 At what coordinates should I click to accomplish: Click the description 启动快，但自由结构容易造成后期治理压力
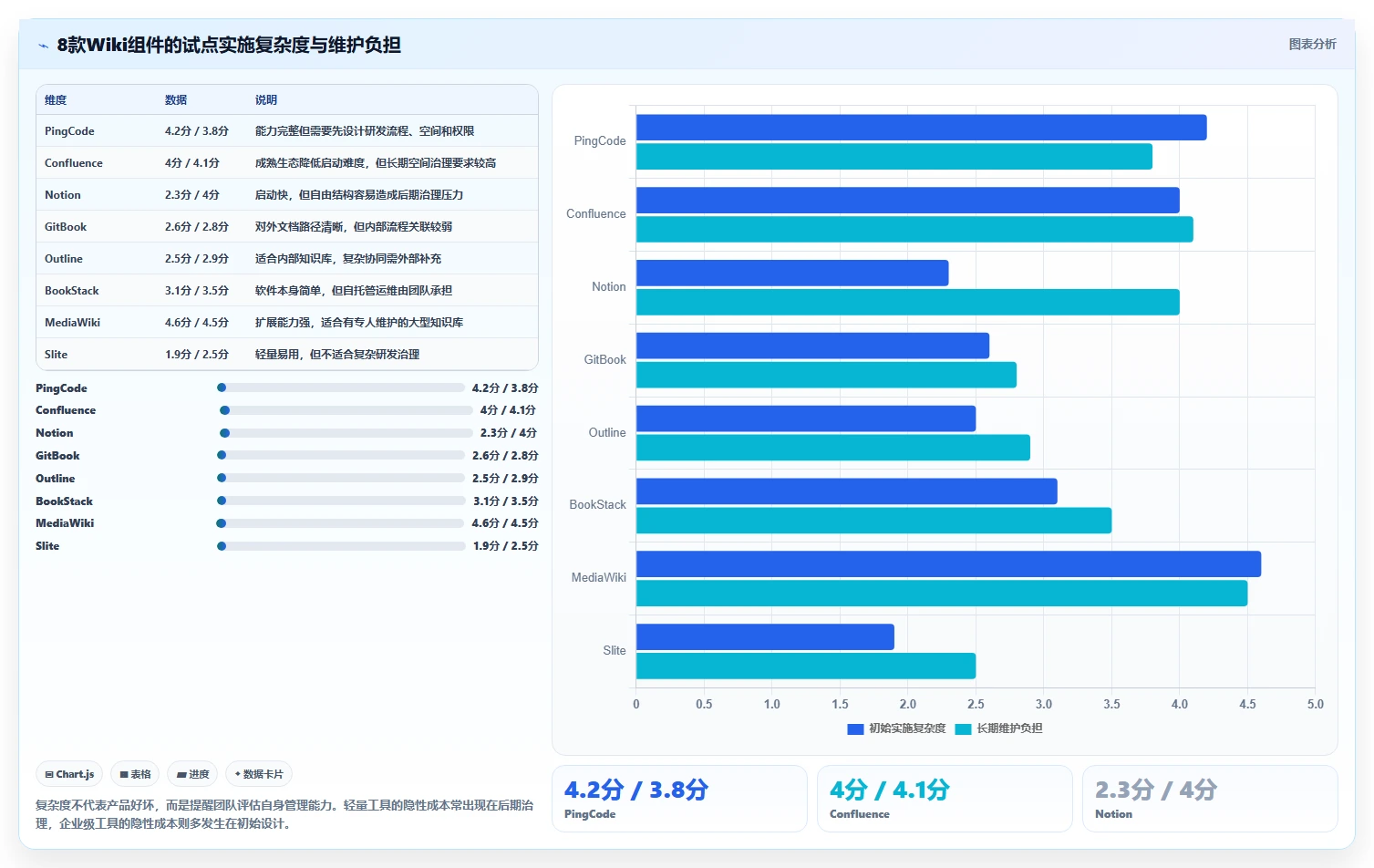359,195
